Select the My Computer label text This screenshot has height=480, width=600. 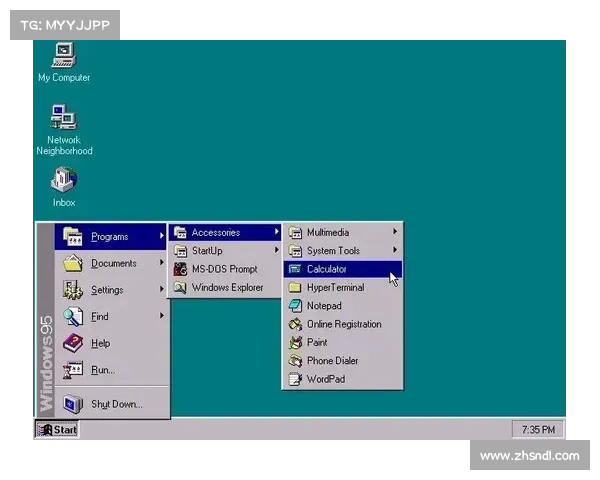point(64,78)
